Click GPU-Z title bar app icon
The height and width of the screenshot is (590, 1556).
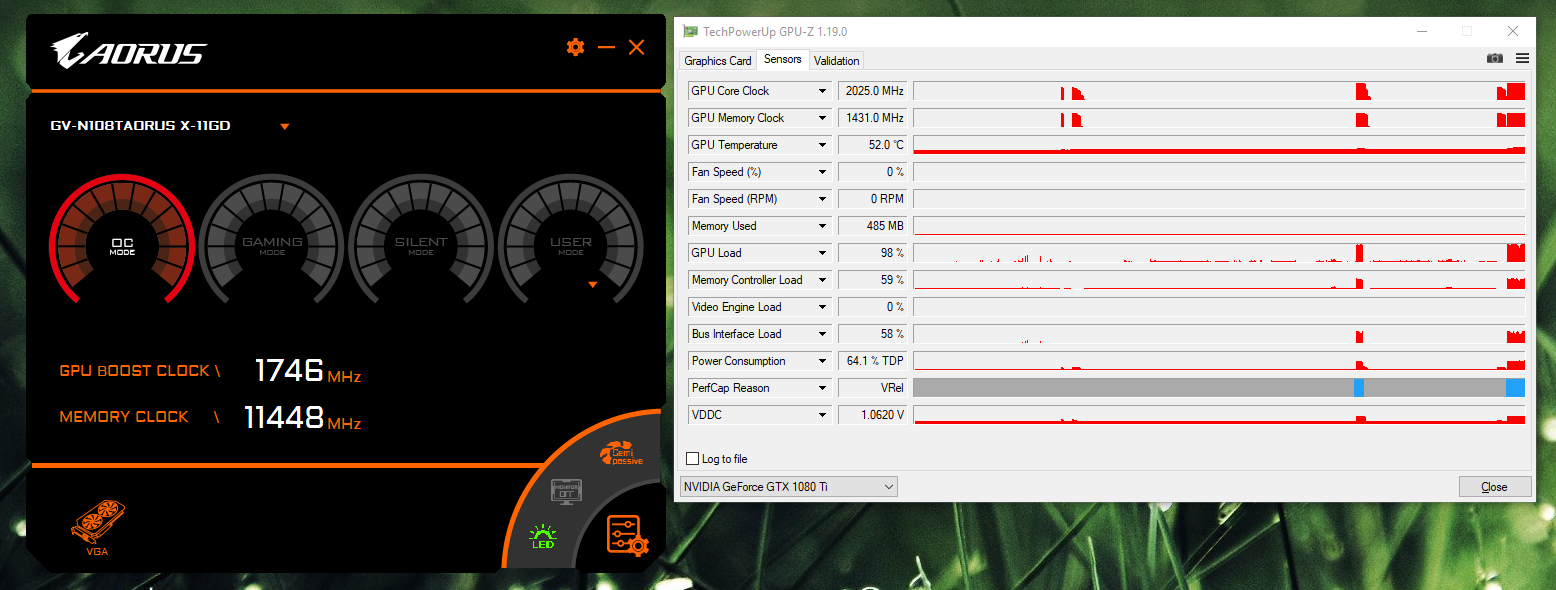coord(690,32)
